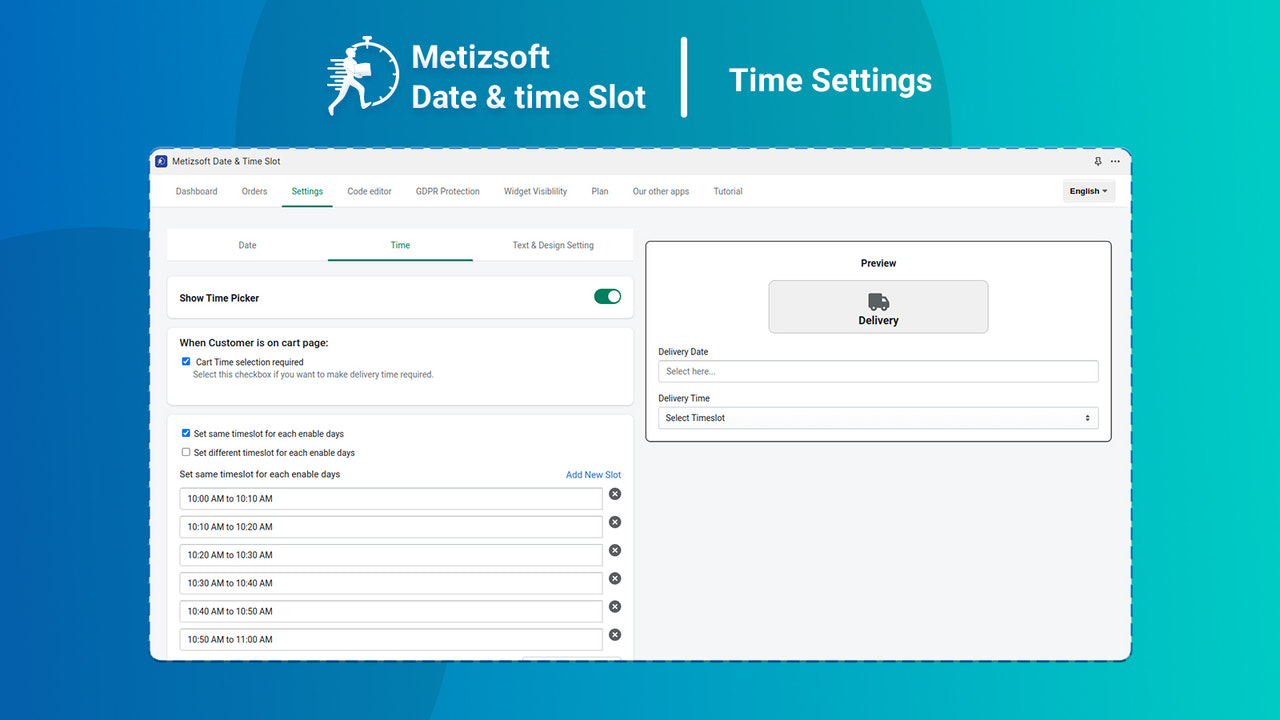
Task: Edit the 10:50 AM to 11:00 AM field
Action: pyautogui.click(x=391, y=638)
